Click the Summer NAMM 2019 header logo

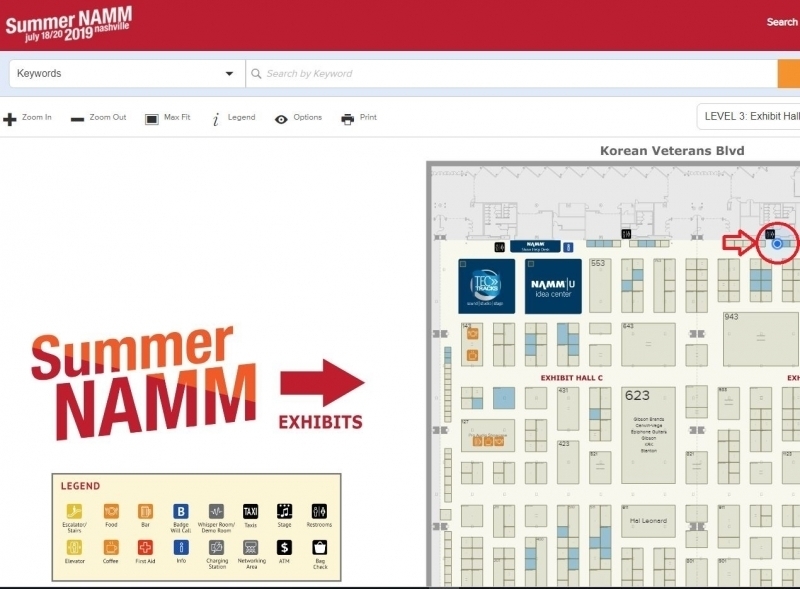pyautogui.click(x=68, y=23)
